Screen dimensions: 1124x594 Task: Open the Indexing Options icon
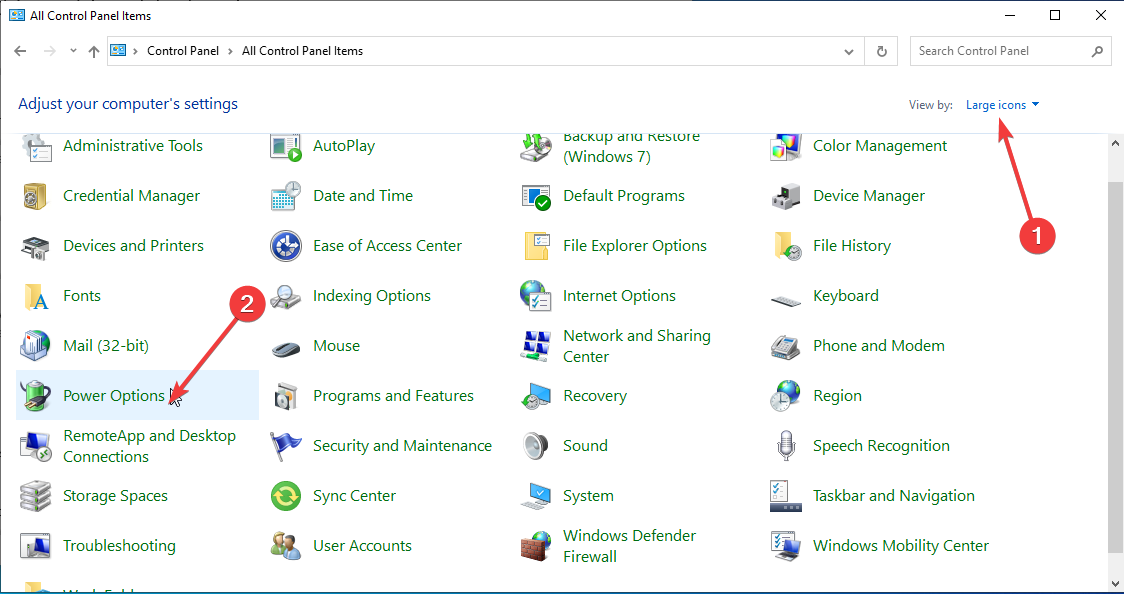(x=285, y=296)
